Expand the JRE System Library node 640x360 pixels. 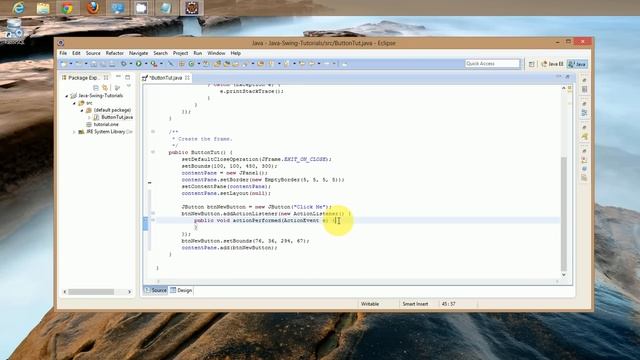(74, 132)
